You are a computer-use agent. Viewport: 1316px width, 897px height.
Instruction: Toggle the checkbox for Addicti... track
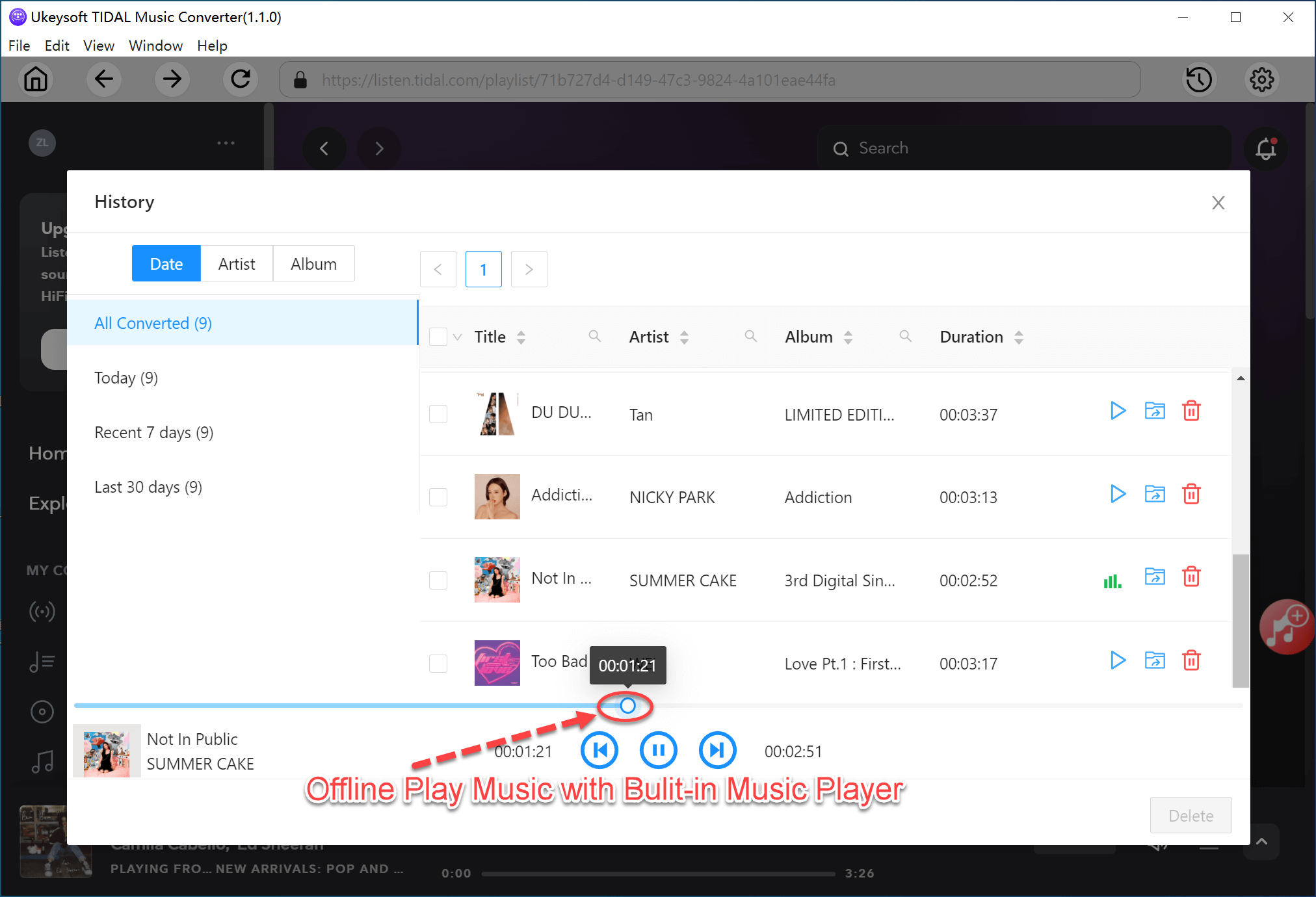[437, 498]
